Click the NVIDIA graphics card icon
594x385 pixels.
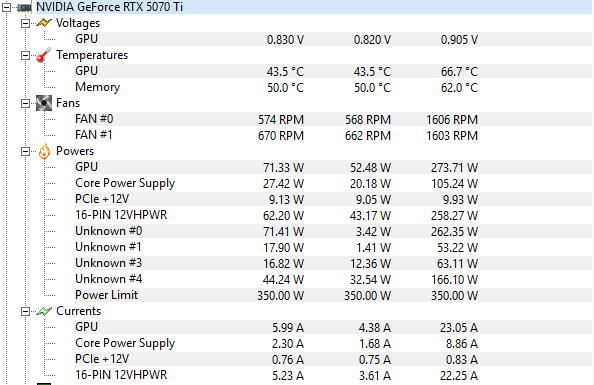pyautogui.click(x=24, y=7)
